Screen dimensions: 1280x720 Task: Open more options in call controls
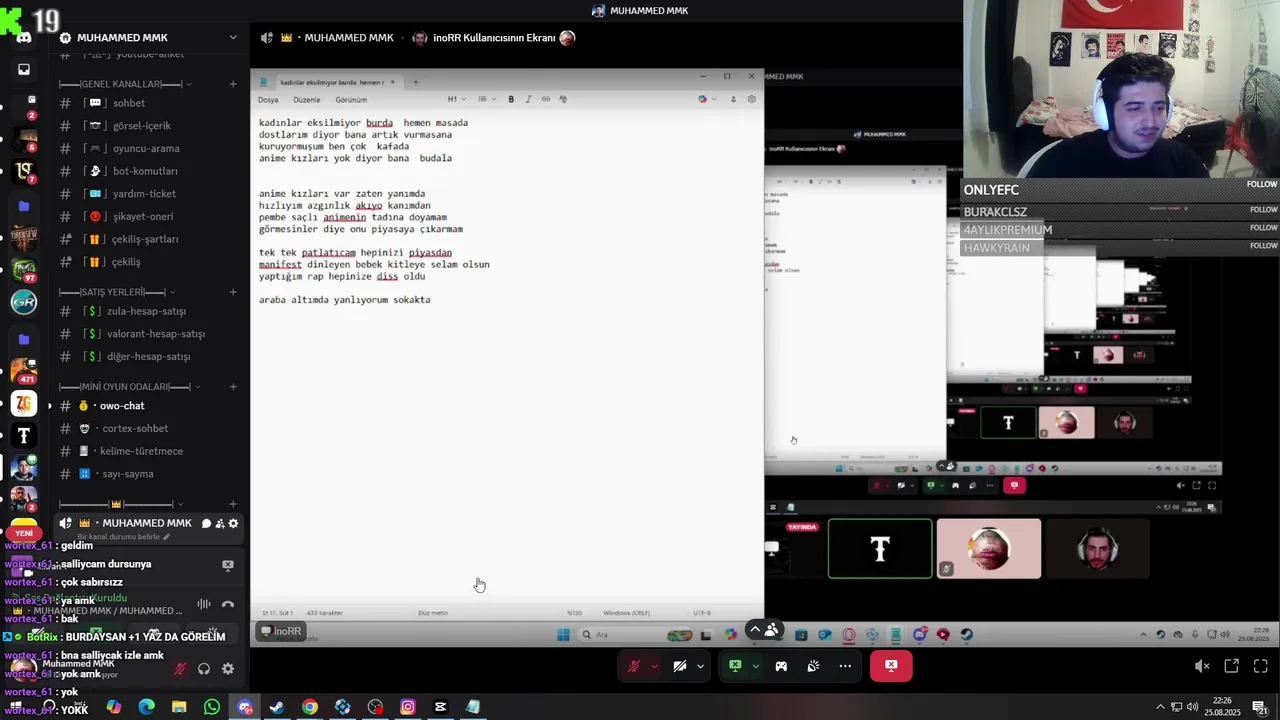(x=845, y=666)
